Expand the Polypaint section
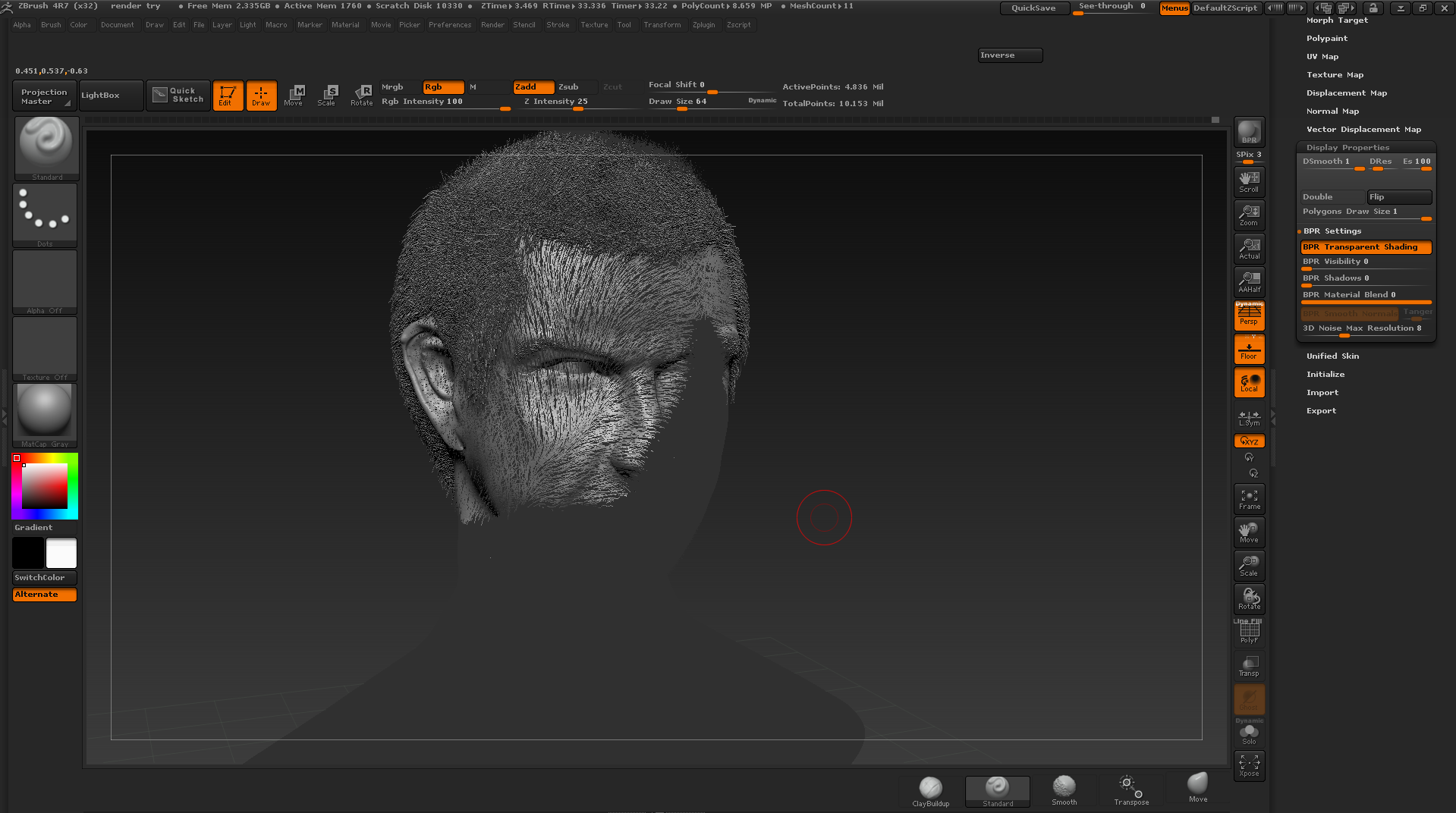Screen dimensions: 1456x813 click(x=1327, y=39)
